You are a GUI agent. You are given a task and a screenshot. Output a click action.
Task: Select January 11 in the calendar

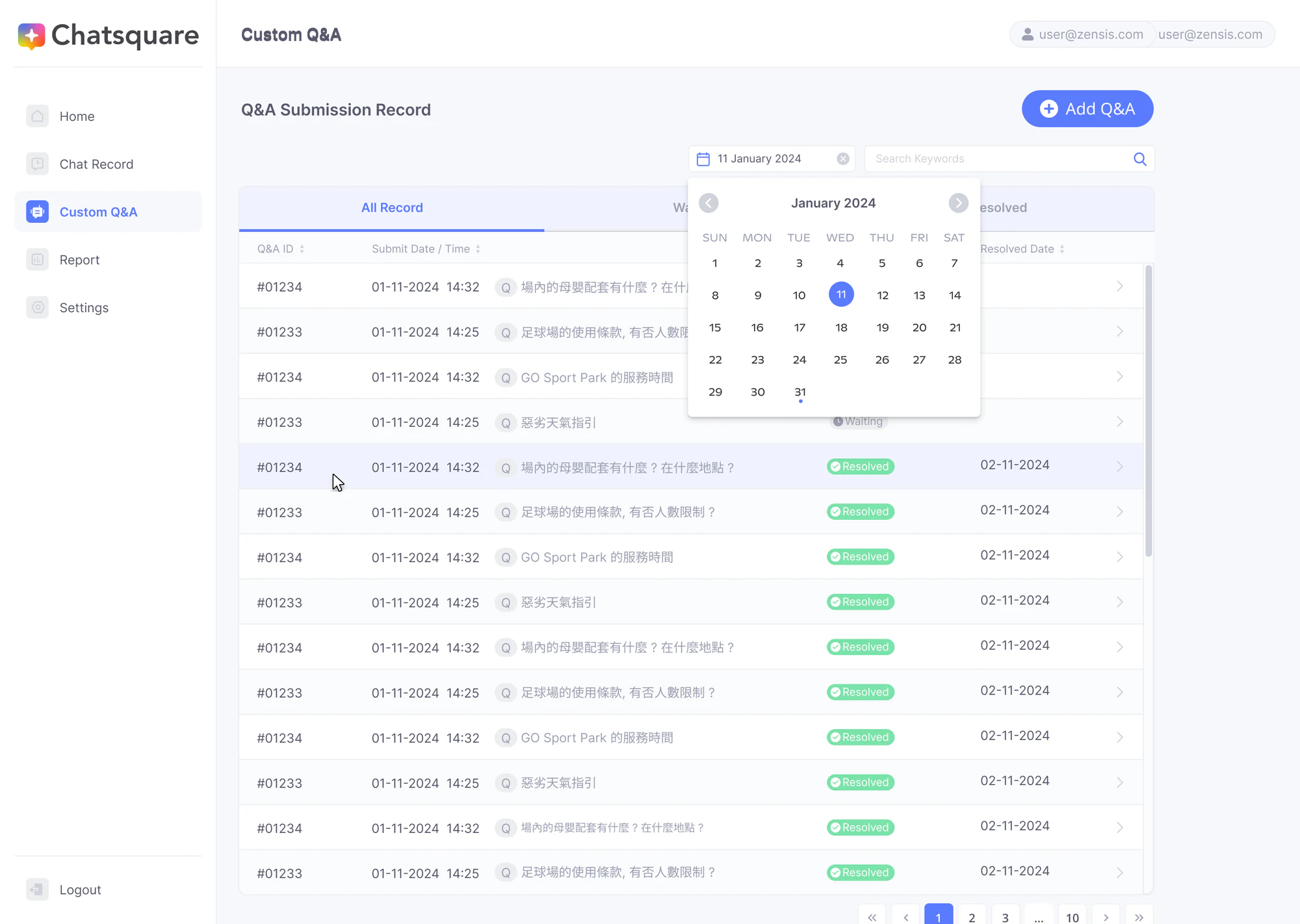pyautogui.click(x=841, y=294)
